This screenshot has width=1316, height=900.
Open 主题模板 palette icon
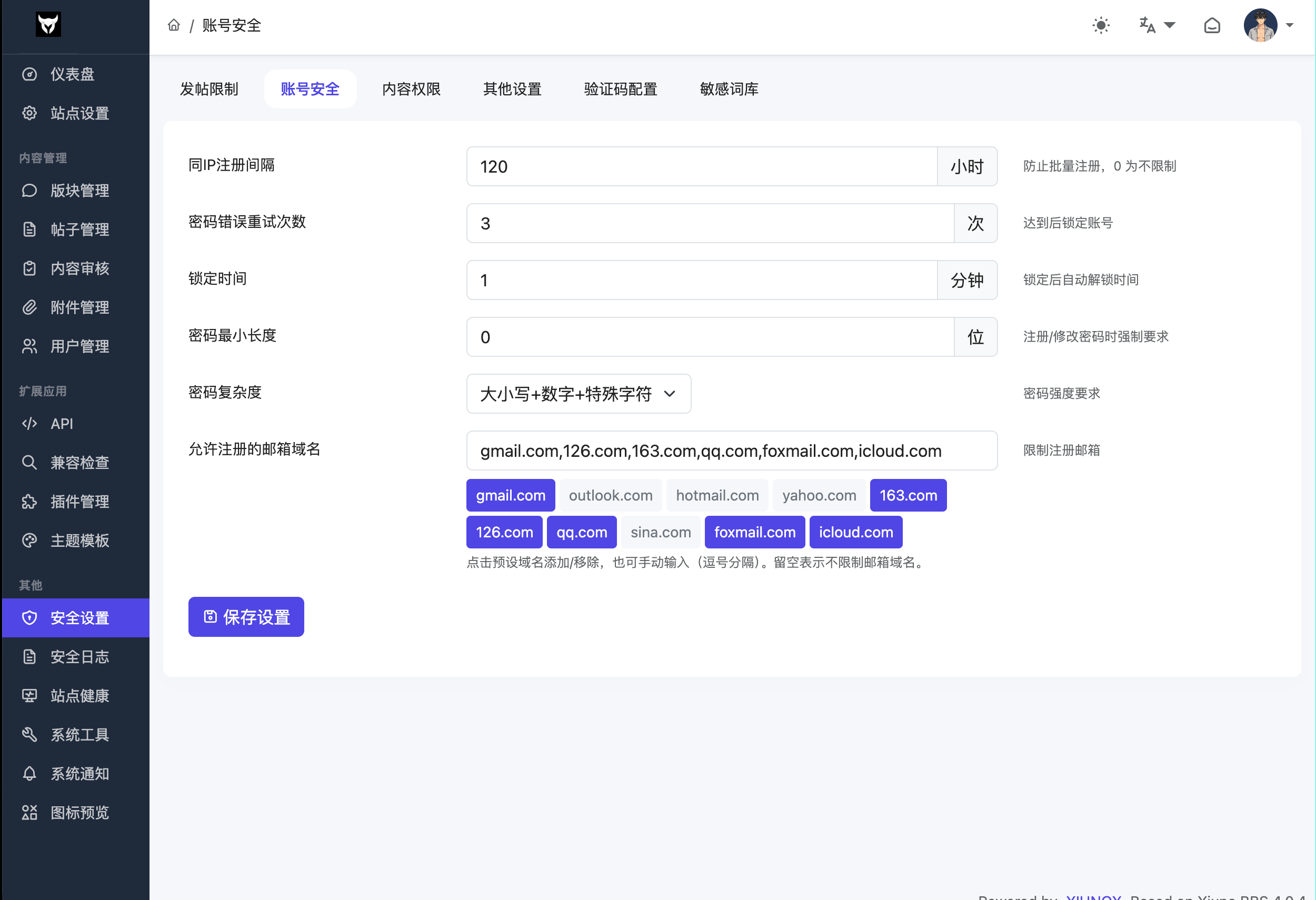click(x=29, y=541)
